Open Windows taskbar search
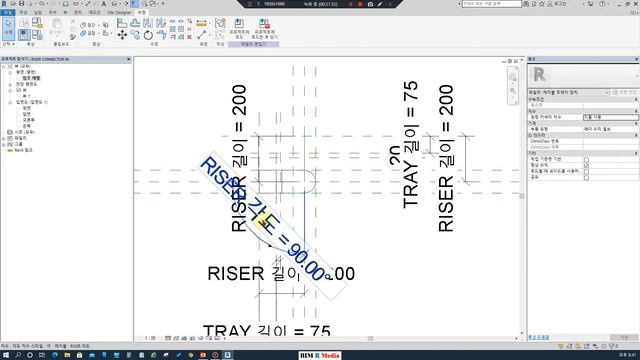The image size is (640, 360). coord(18,355)
